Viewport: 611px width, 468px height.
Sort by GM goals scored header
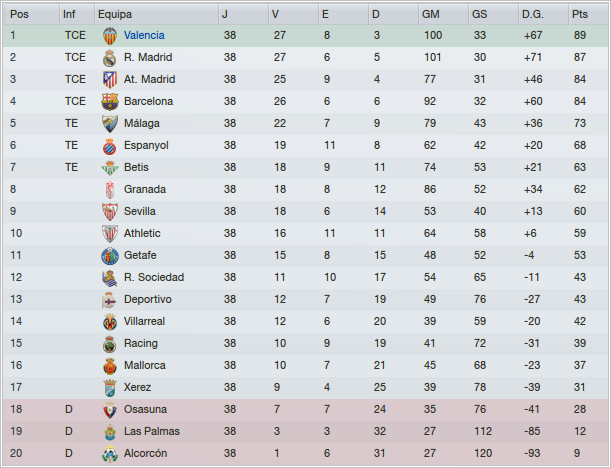pos(432,14)
